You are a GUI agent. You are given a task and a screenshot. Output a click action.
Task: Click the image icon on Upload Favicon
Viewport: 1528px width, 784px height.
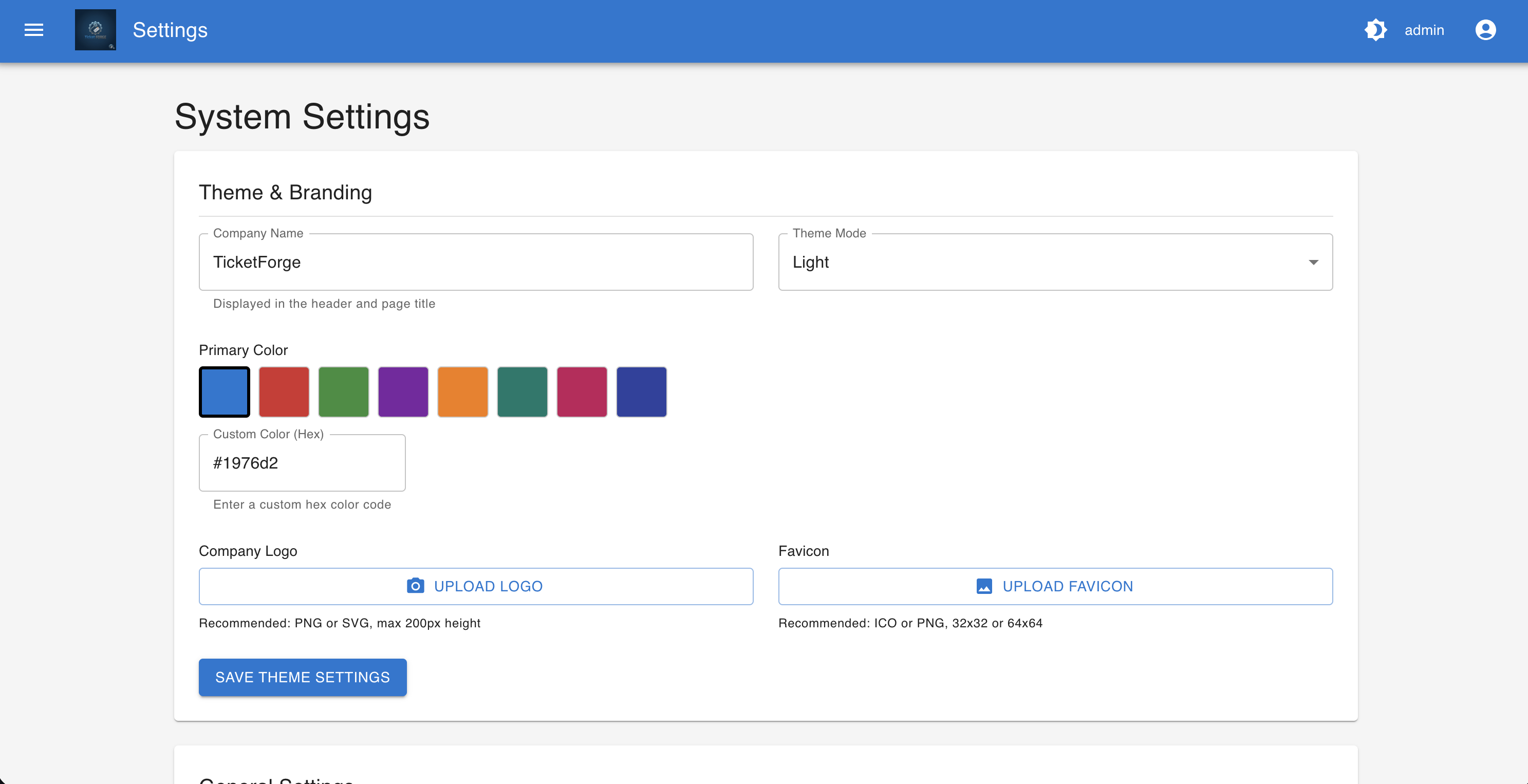(984, 586)
